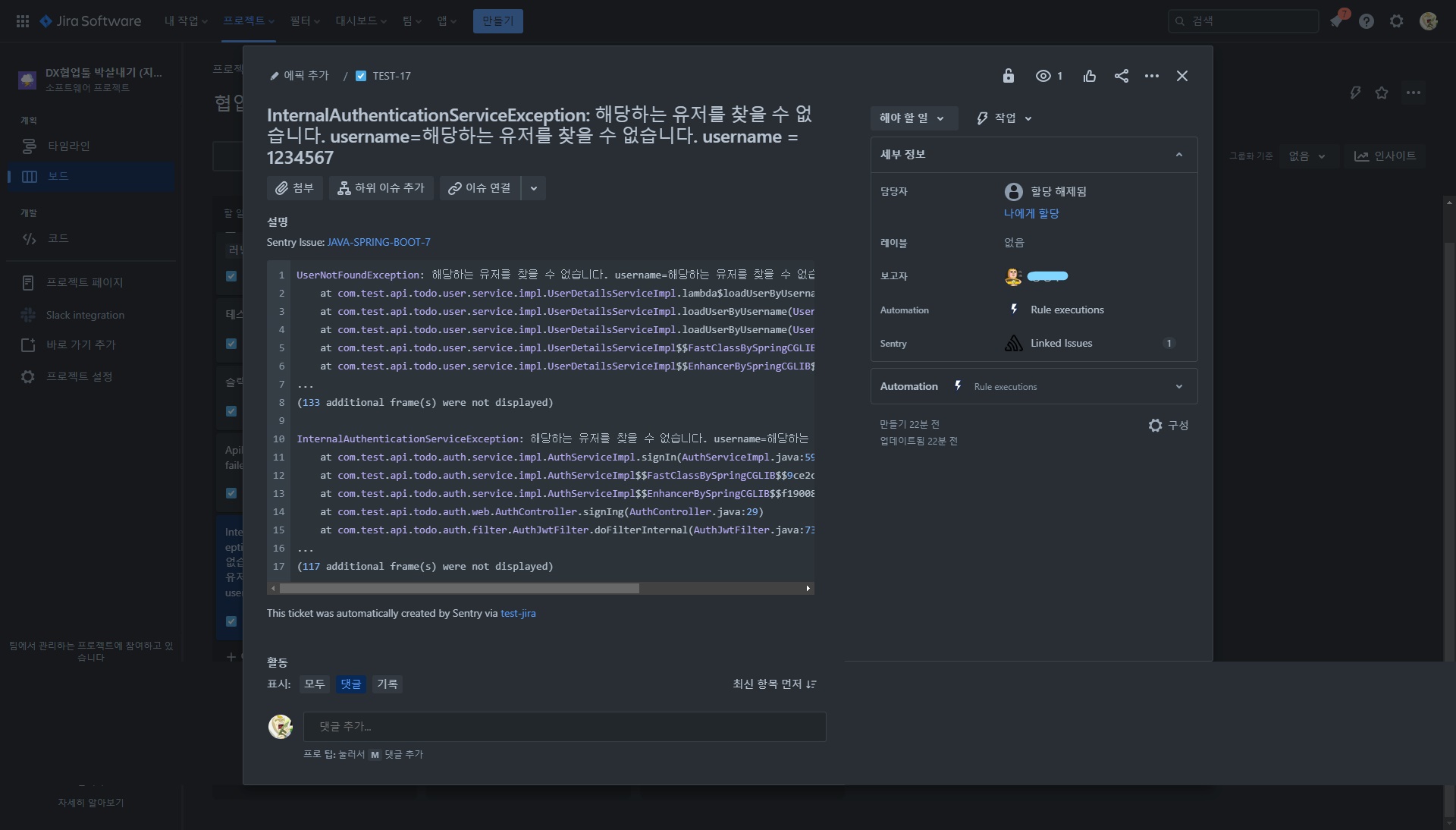Click the 댓글 추가 comment field

pos(564,727)
